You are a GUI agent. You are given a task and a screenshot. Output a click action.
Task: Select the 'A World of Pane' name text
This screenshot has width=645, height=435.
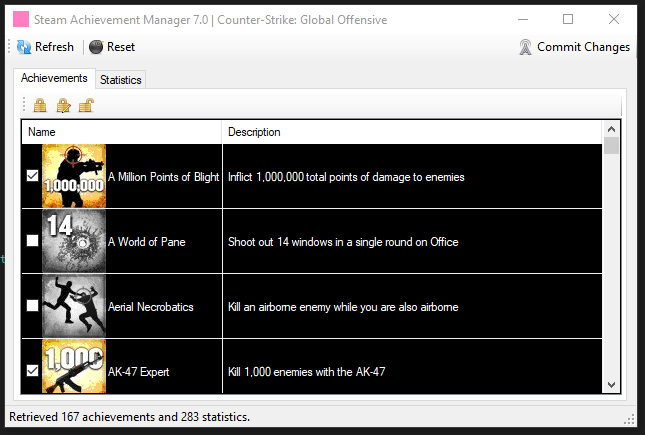tap(146, 242)
